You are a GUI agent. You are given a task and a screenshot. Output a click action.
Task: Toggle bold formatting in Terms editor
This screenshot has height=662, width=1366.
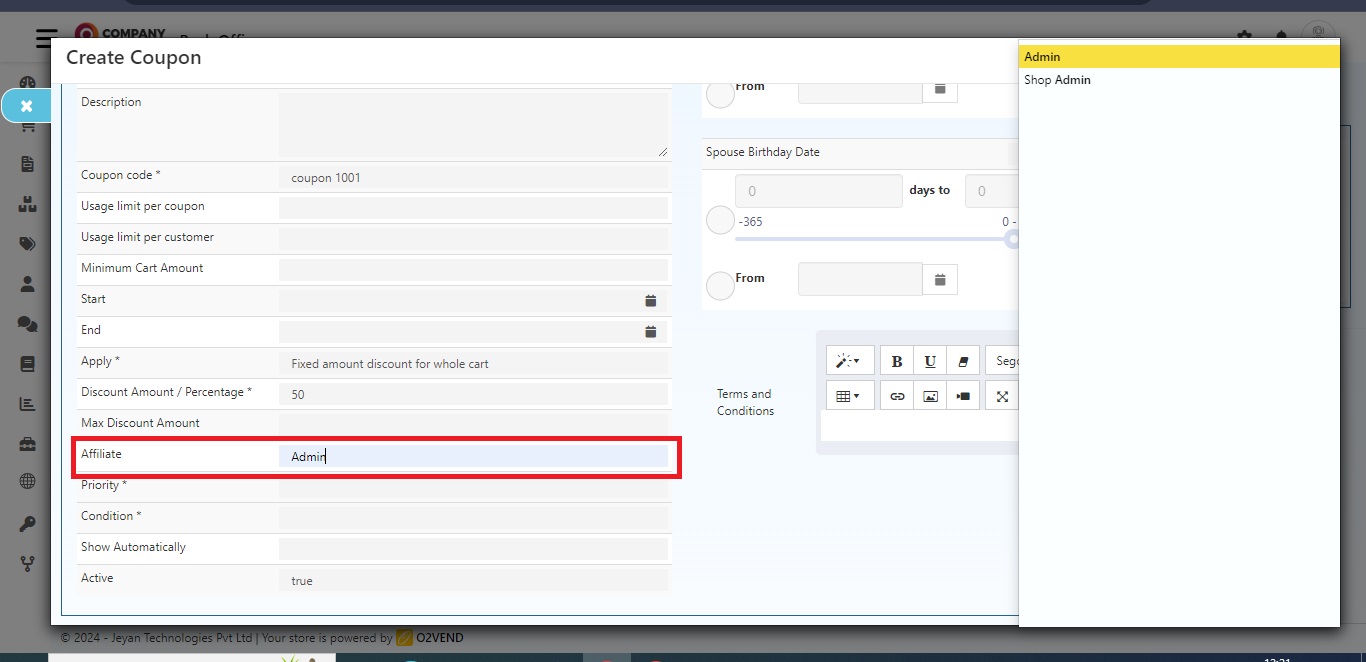coord(896,360)
